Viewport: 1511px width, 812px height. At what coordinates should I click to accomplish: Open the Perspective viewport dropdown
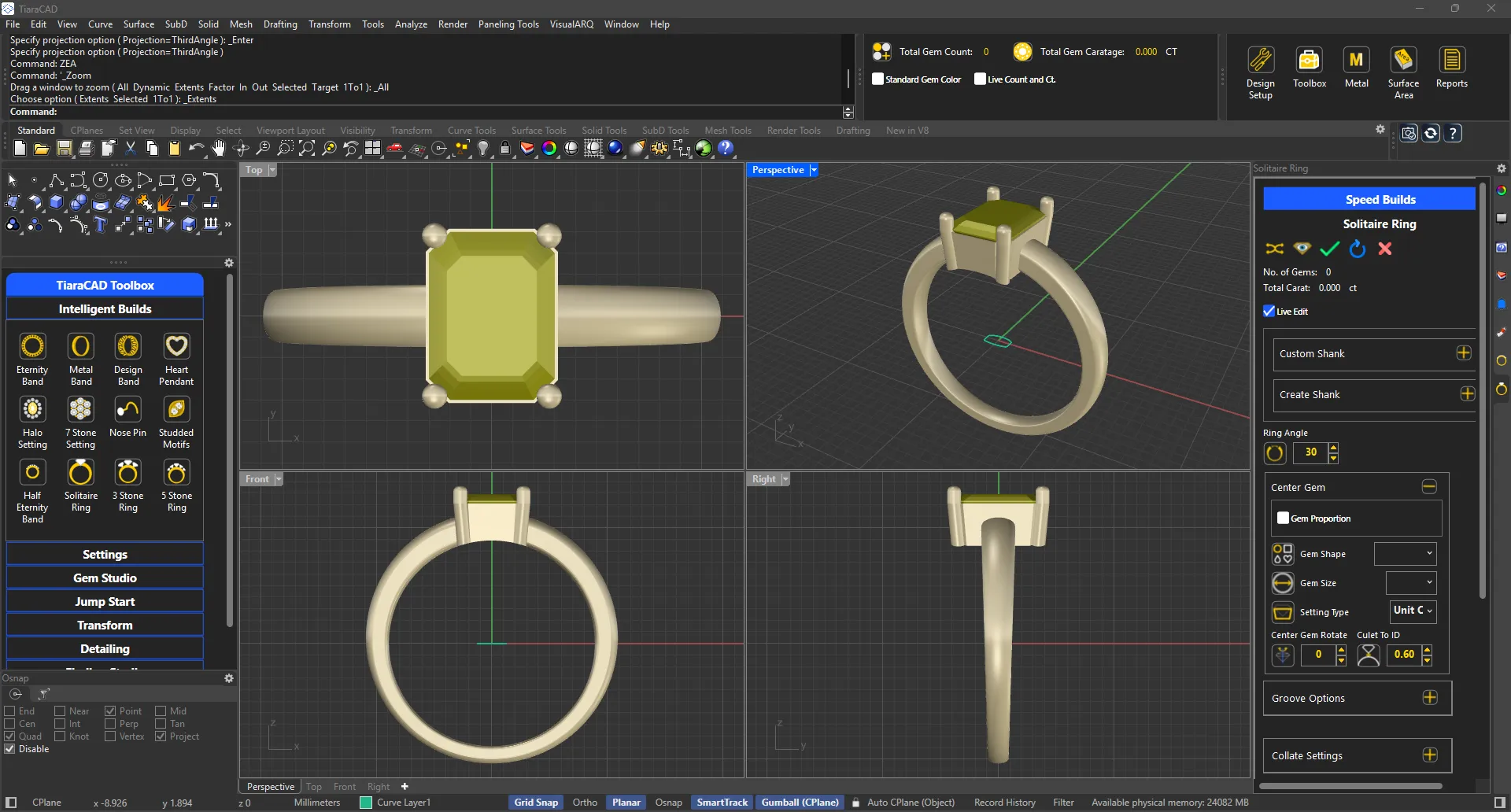point(815,169)
